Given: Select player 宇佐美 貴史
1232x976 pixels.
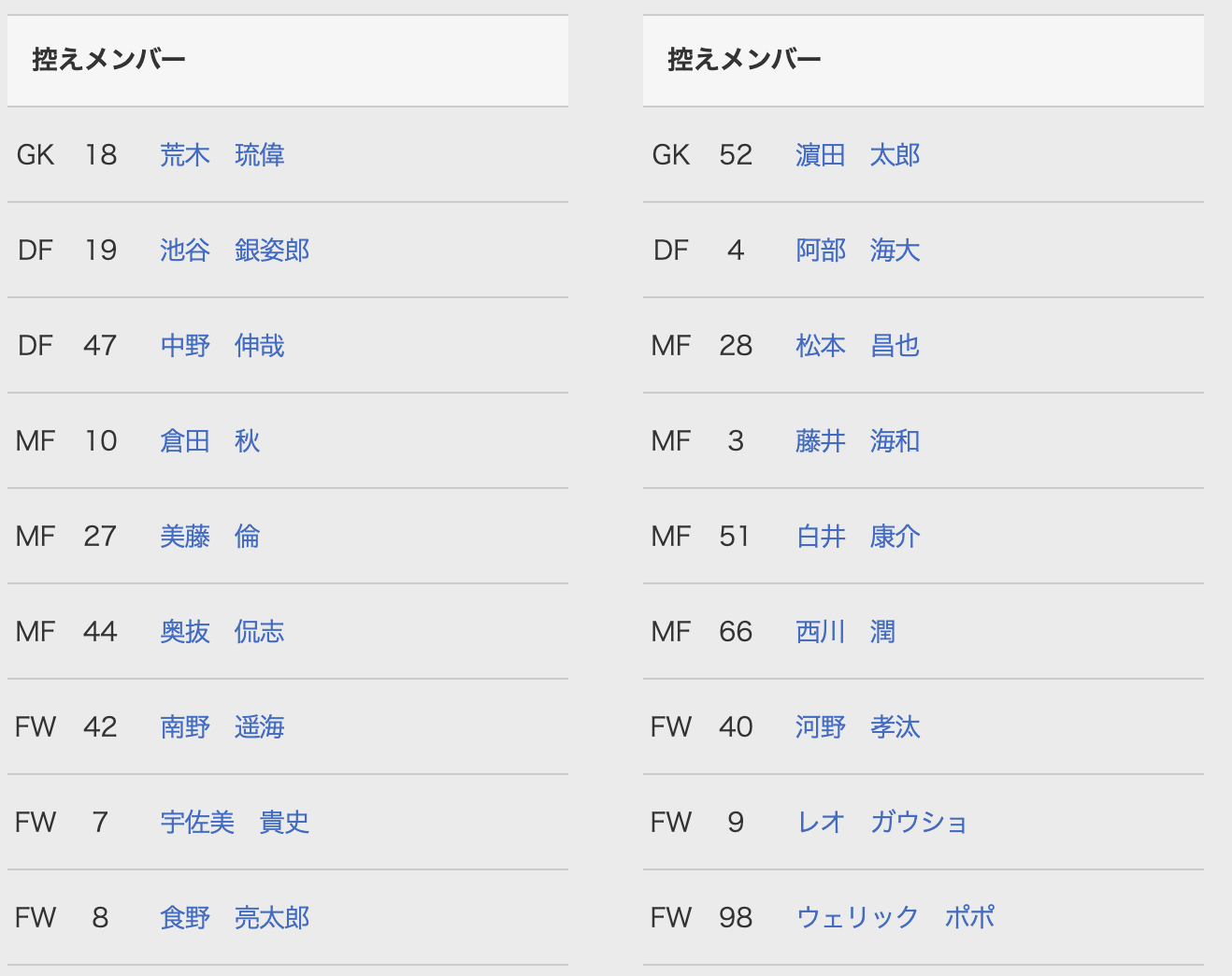Looking at the screenshot, I should tap(235, 823).
